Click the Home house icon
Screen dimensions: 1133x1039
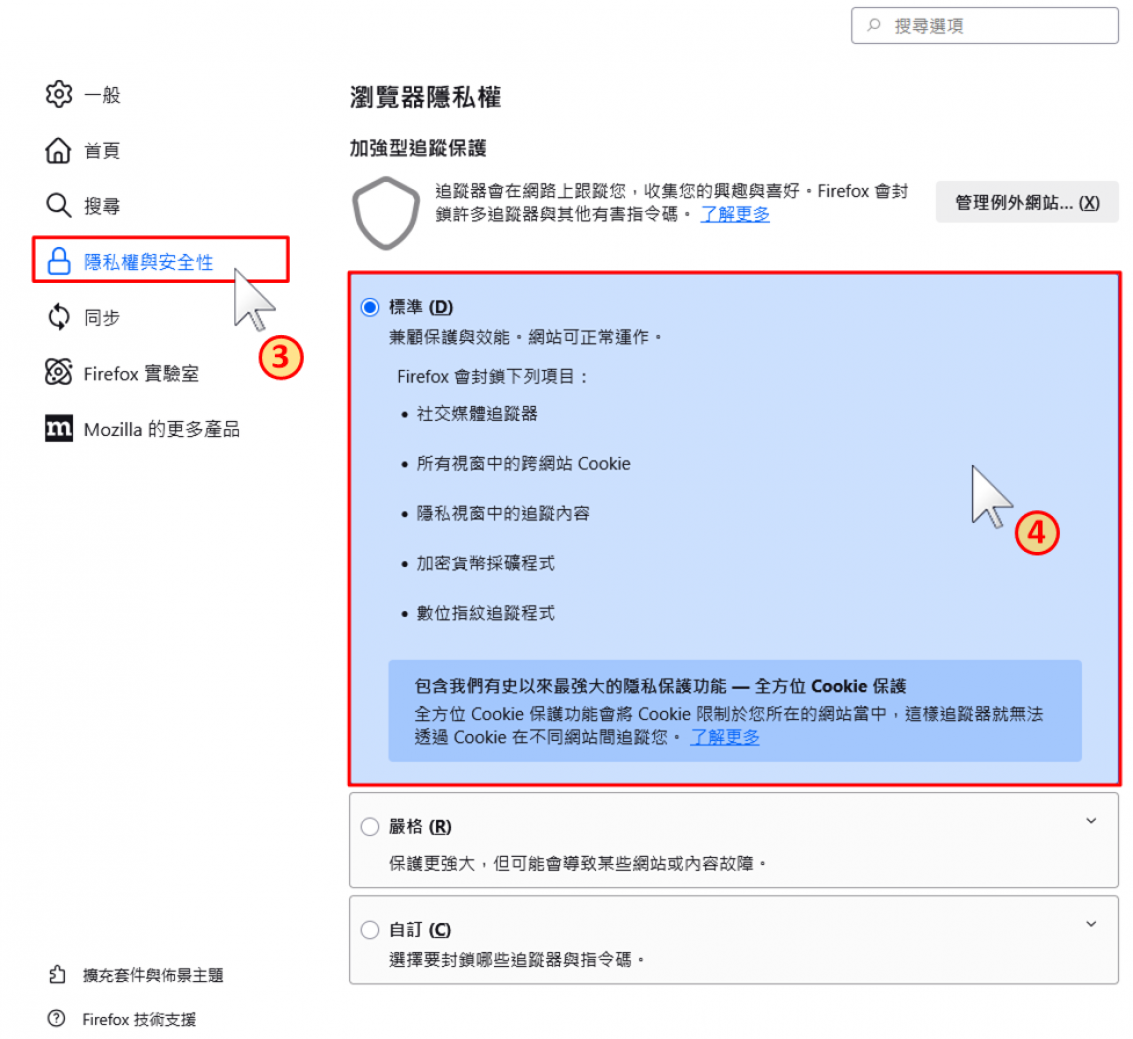click(59, 150)
